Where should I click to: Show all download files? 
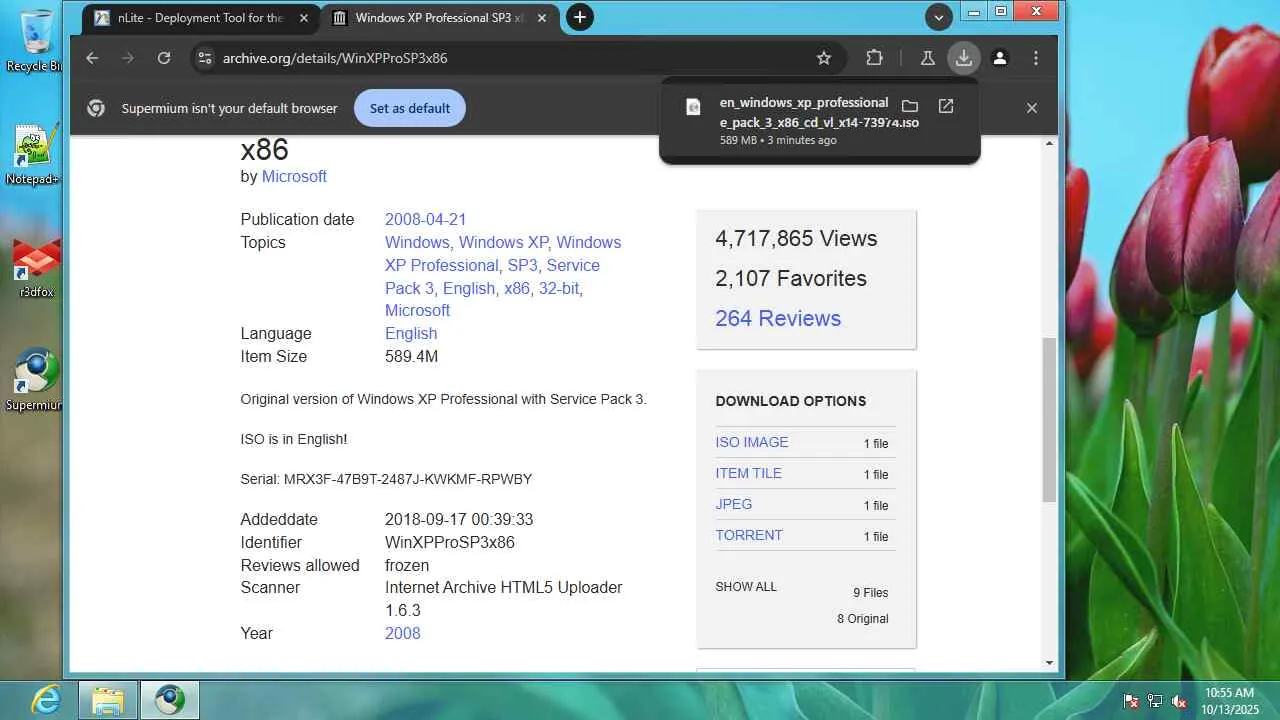[746, 587]
